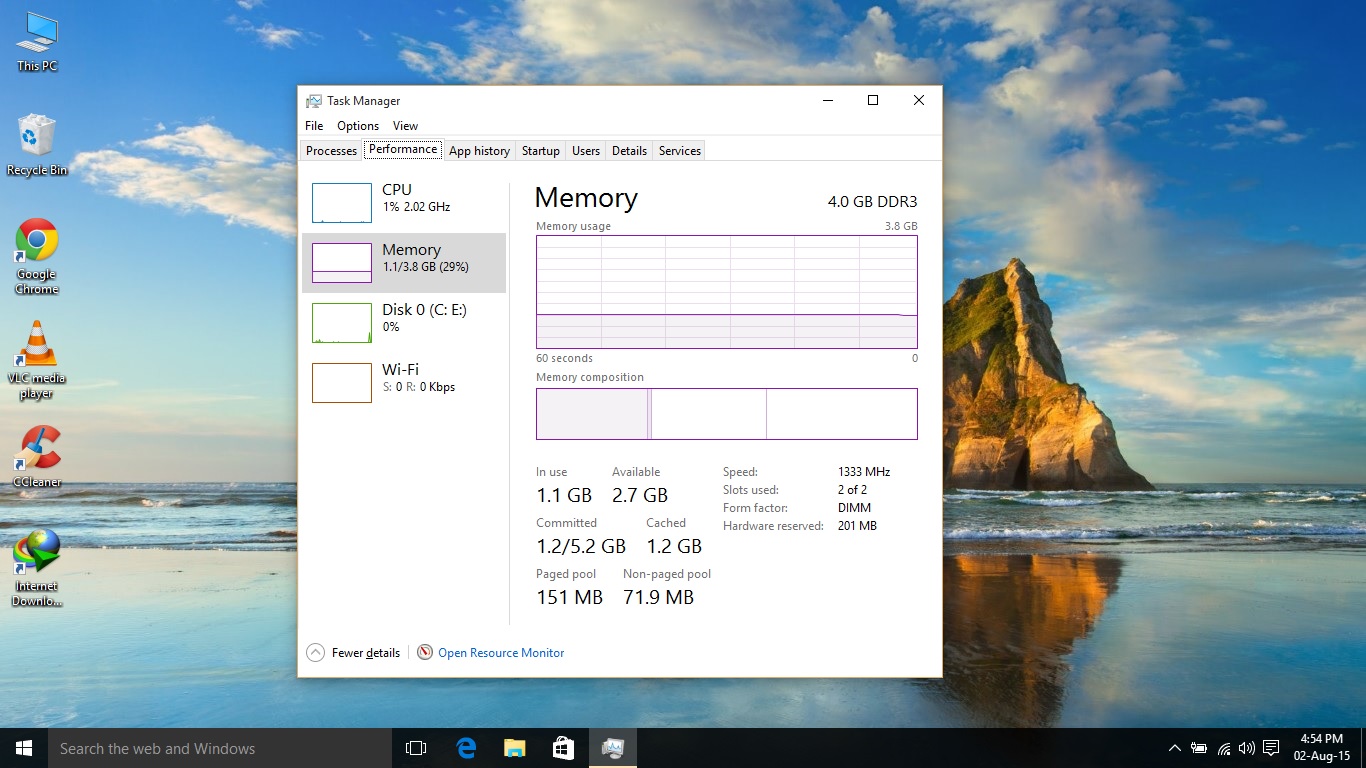Click the '4.0 GB DDR3' label
Viewport: 1366px width, 768px height.
872,201
